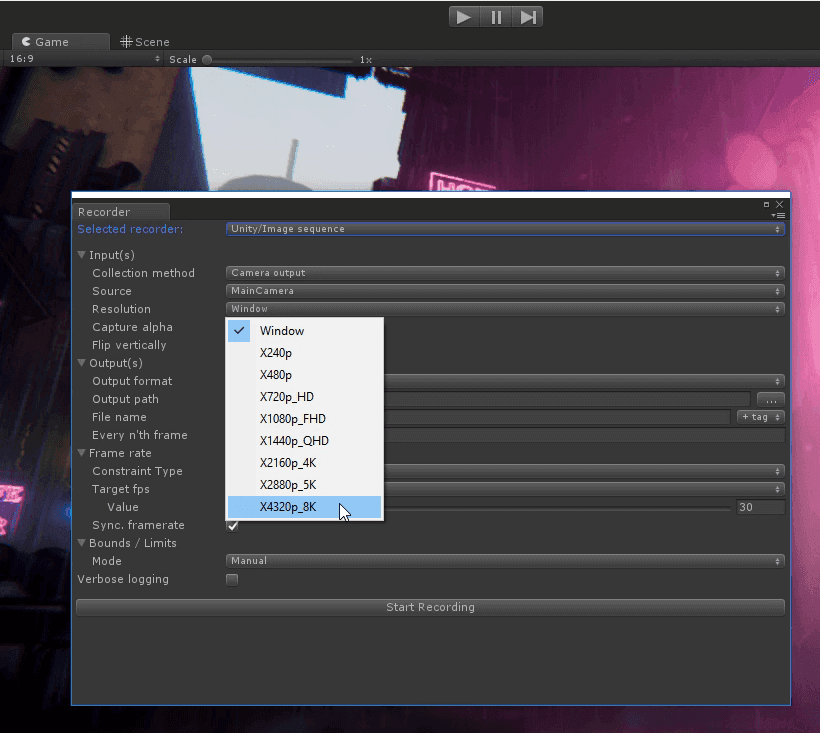Click the Game view Scale slider

pos(280,60)
